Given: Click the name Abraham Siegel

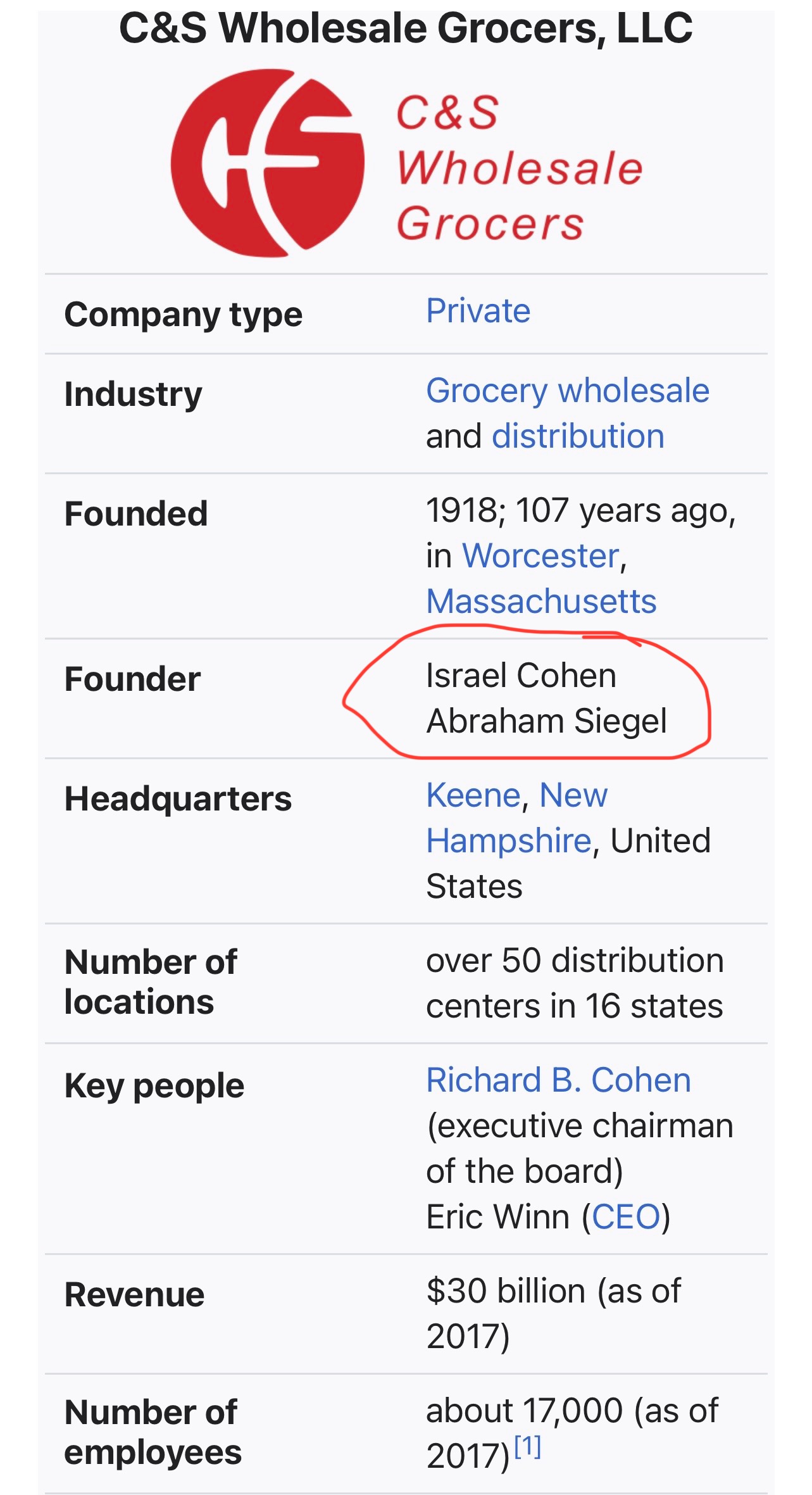Looking at the screenshot, I should click(x=546, y=721).
